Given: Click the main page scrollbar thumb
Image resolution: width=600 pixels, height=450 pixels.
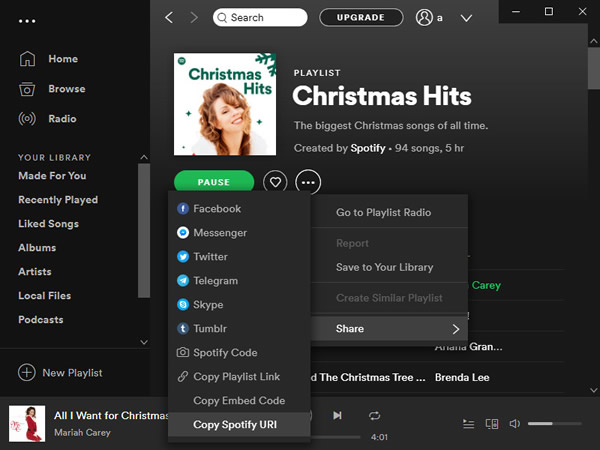Looking at the screenshot, I should [x=594, y=68].
